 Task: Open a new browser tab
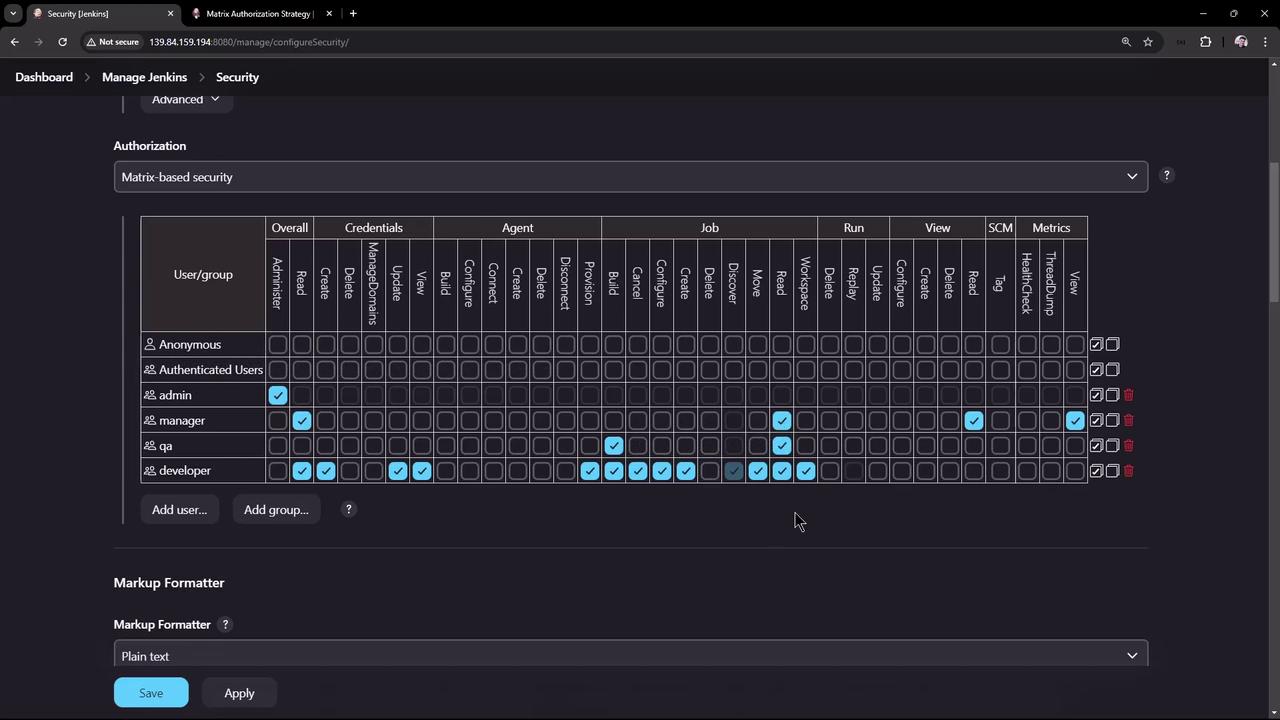point(353,13)
